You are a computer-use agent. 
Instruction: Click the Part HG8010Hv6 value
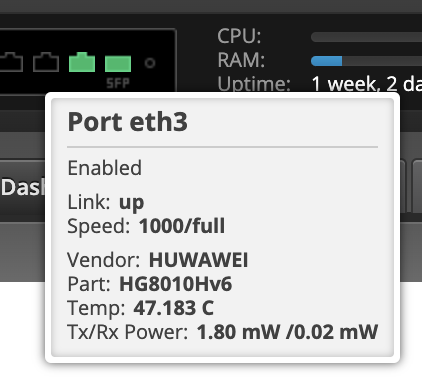point(176,284)
